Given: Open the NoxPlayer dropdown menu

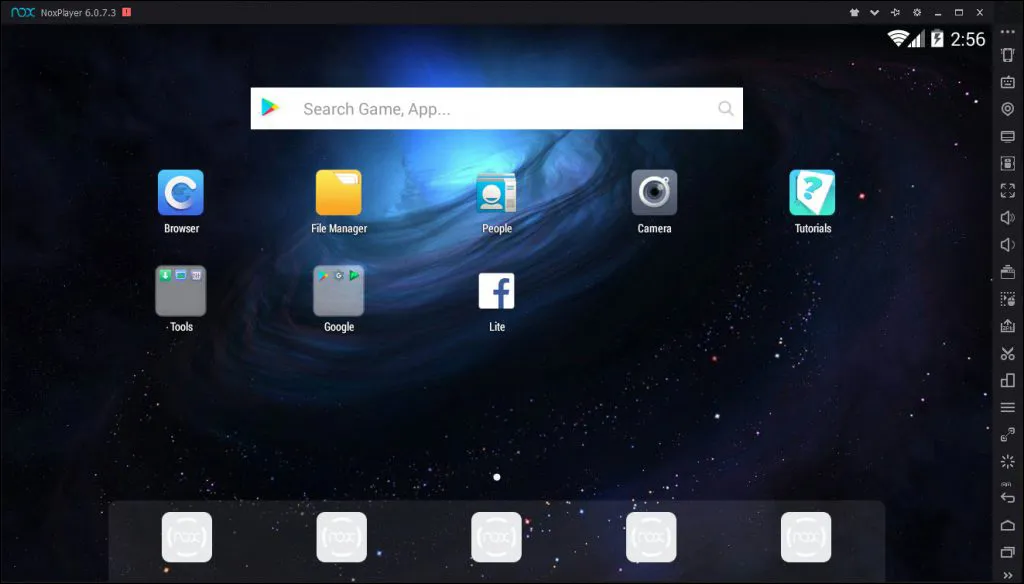Looking at the screenshot, I should click(x=875, y=12).
